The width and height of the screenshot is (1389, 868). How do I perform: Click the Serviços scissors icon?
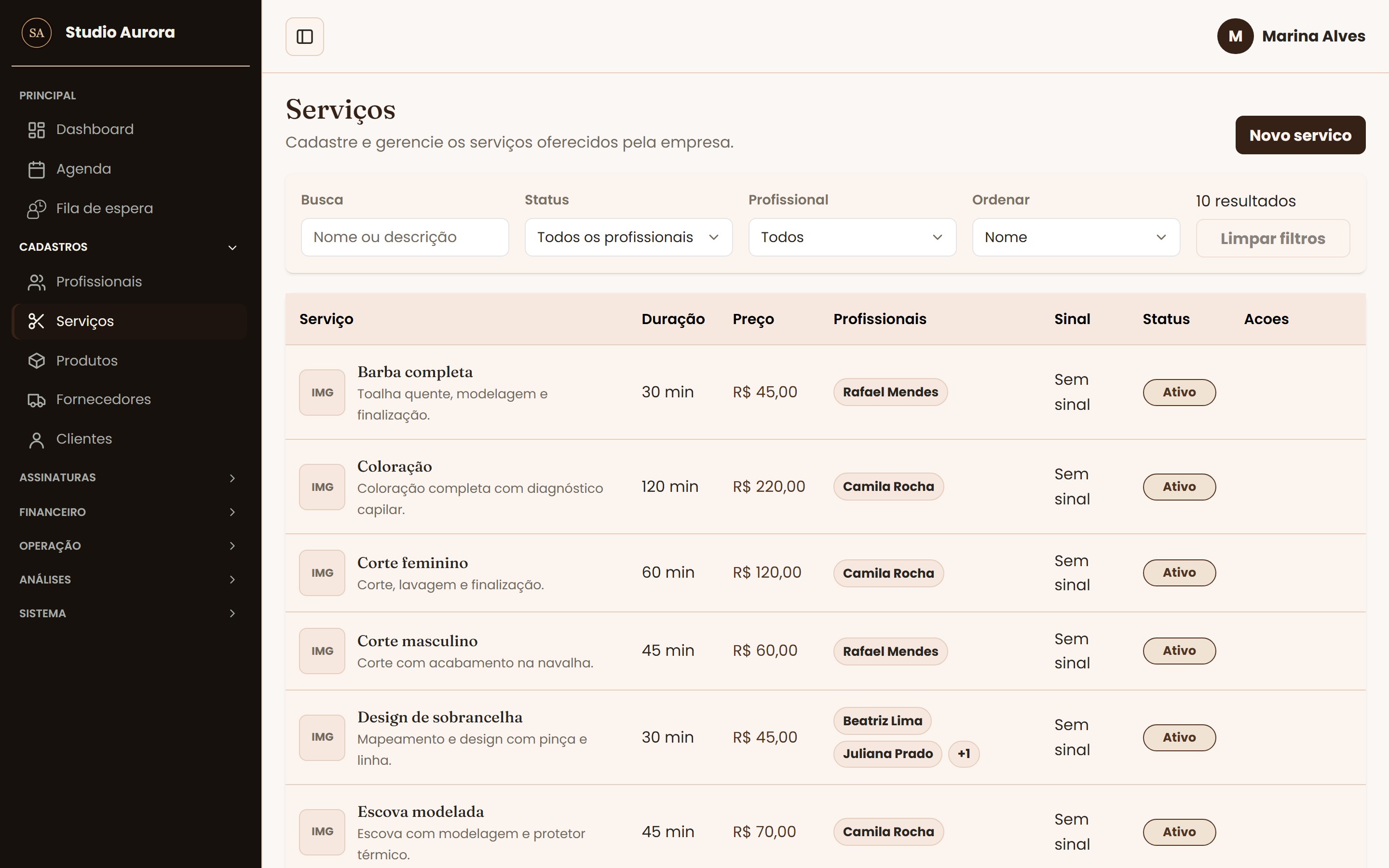37,322
